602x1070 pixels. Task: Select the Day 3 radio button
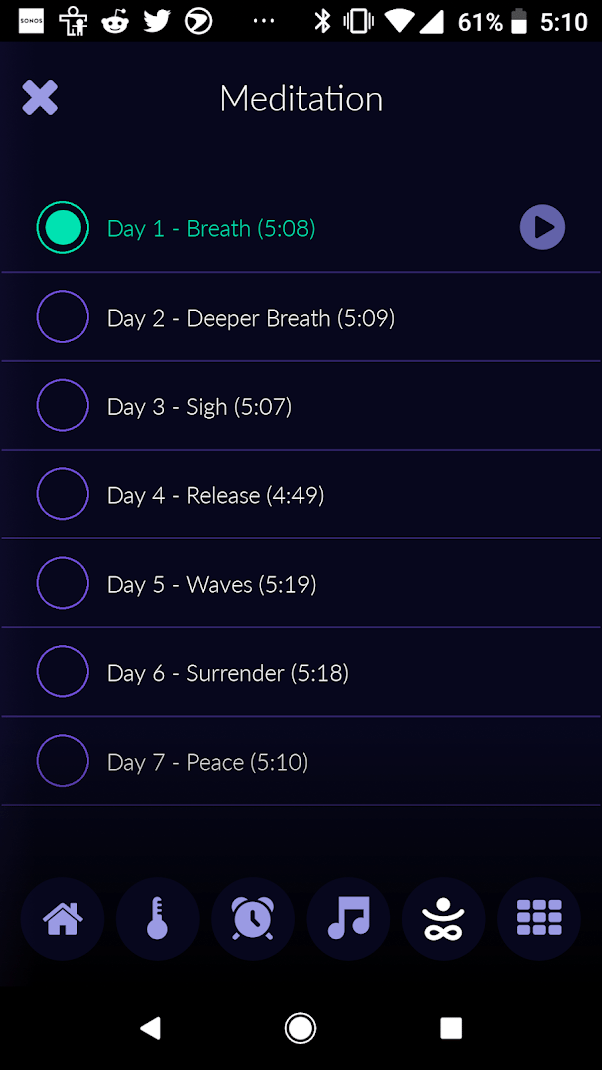[x=62, y=405]
